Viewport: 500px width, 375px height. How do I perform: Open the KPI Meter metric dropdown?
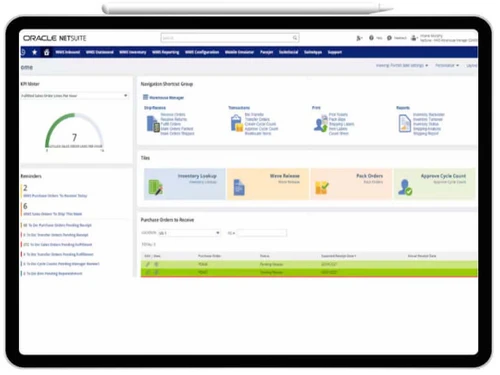click(x=74, y=96)
